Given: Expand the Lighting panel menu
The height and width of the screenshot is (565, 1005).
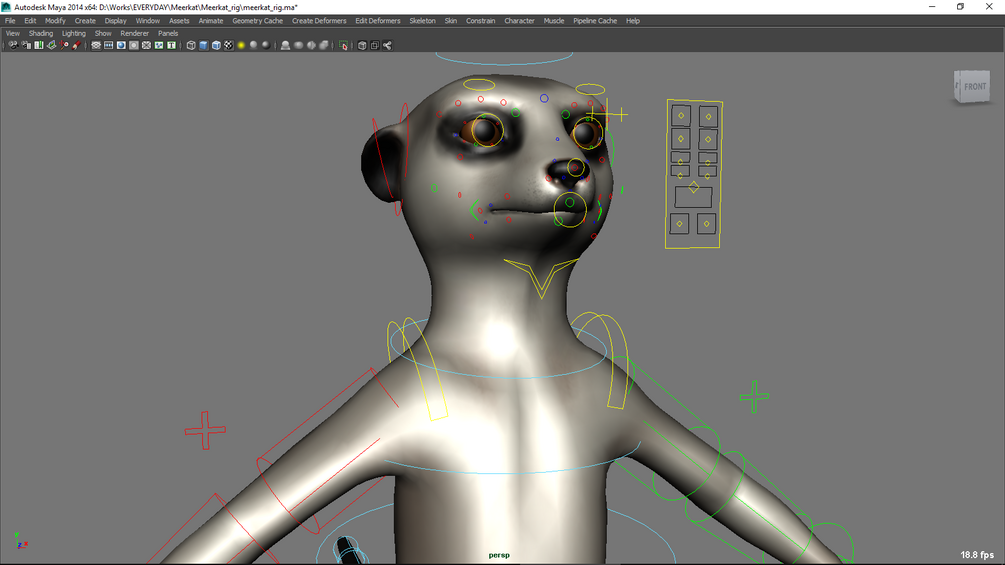Looking at the screenshot, I should pyautogui.click(x=74, y=33).
